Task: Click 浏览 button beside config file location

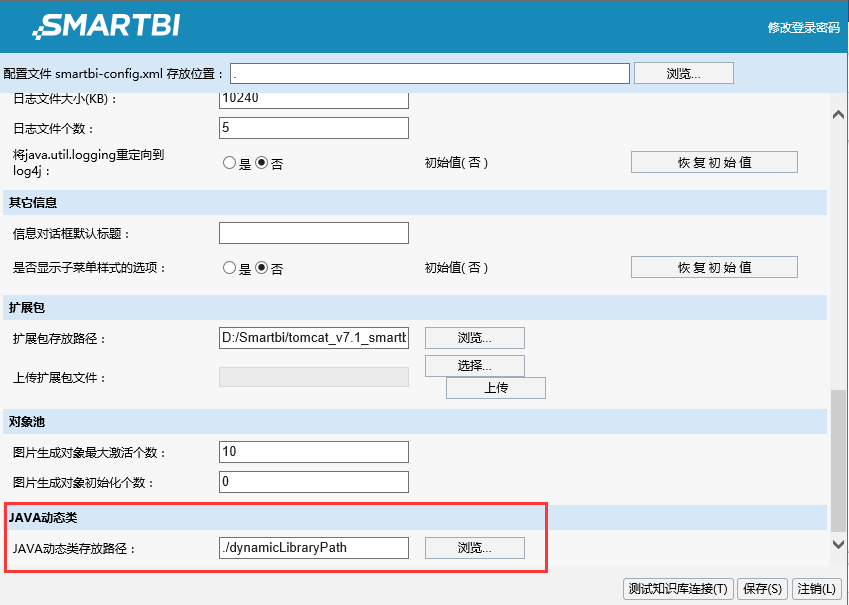Action: click(684, 74)
